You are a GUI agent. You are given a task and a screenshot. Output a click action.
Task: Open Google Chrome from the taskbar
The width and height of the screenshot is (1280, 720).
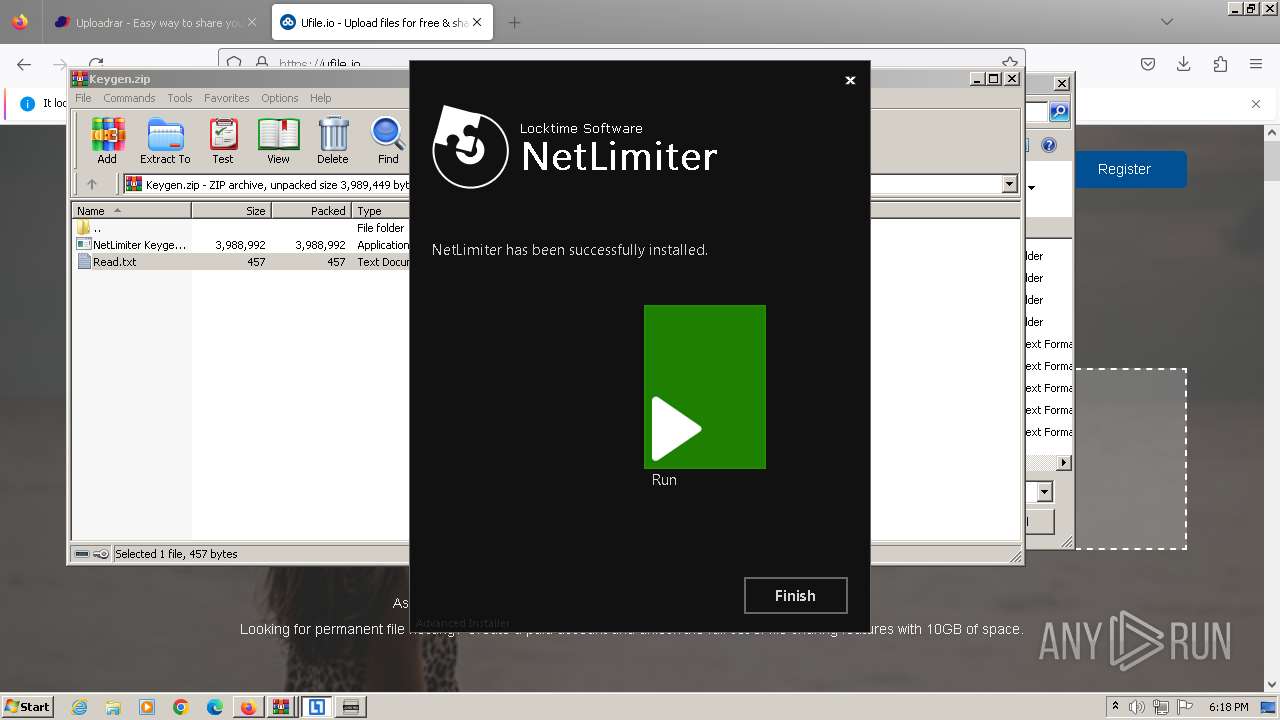[181, 707]
